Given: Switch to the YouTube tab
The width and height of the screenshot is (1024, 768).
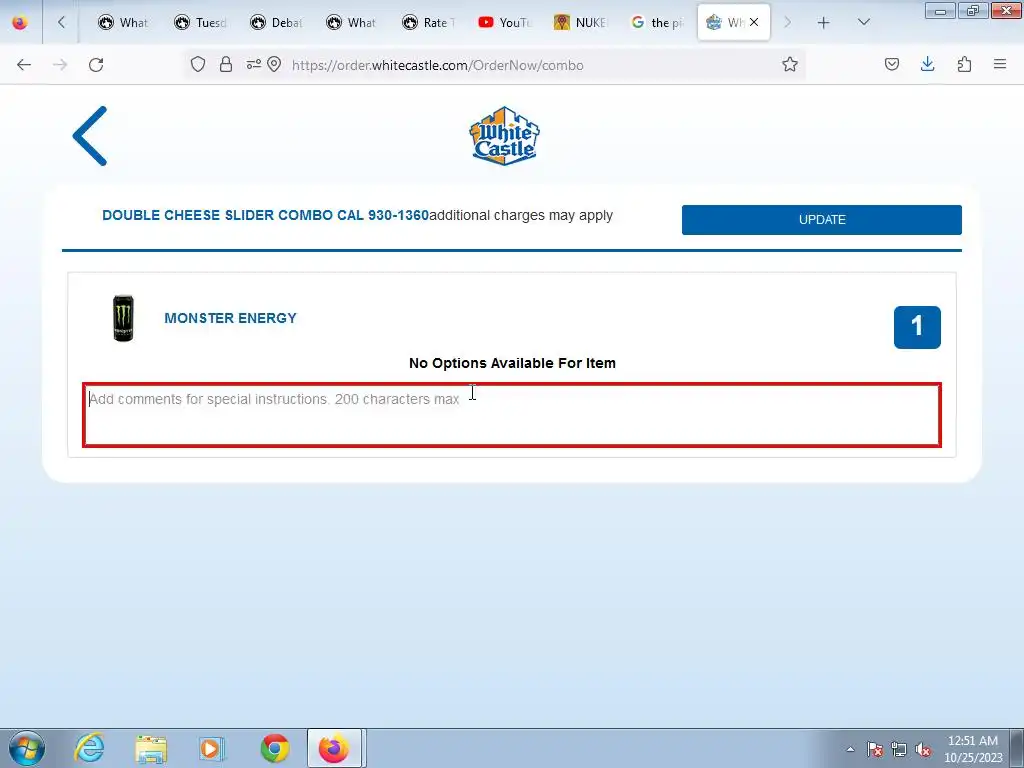Looking at the screenshot, I should pos(504,22).
